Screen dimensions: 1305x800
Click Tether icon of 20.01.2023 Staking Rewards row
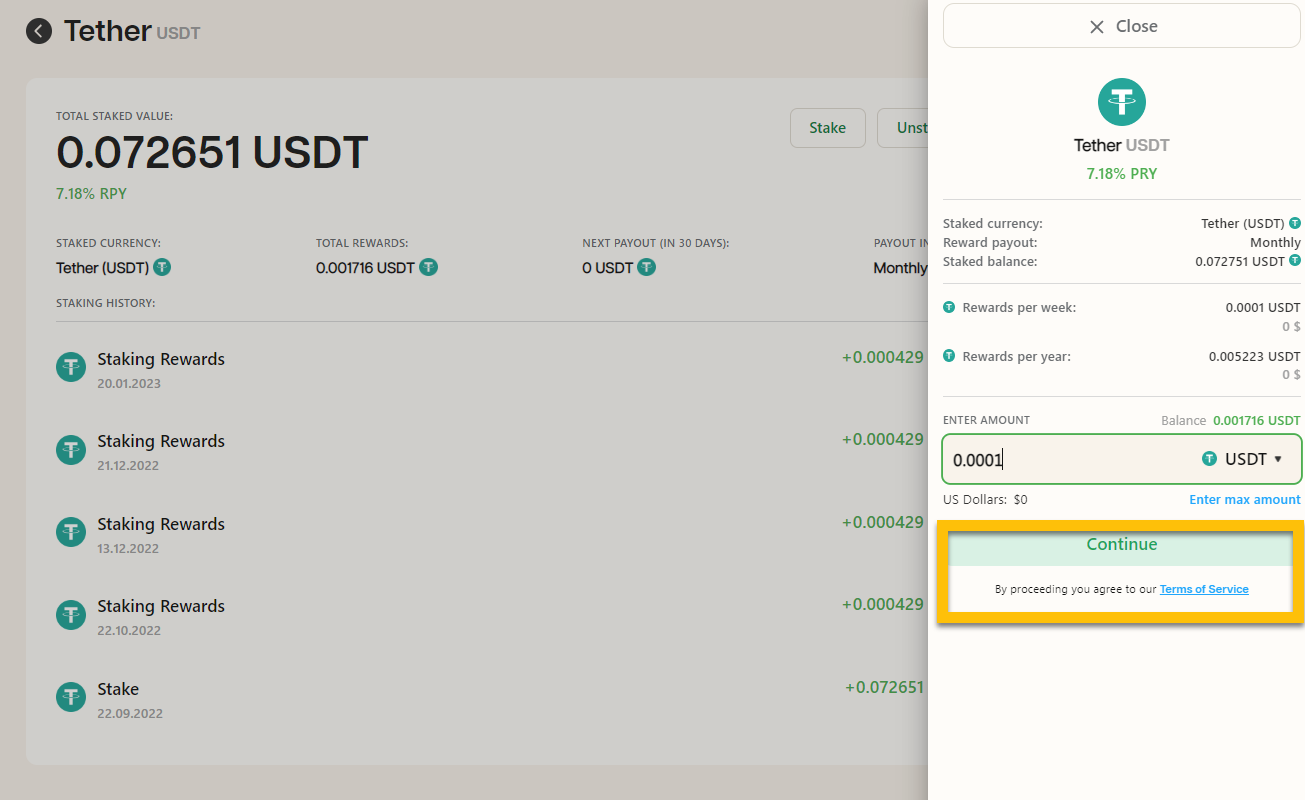coord(70,368)
